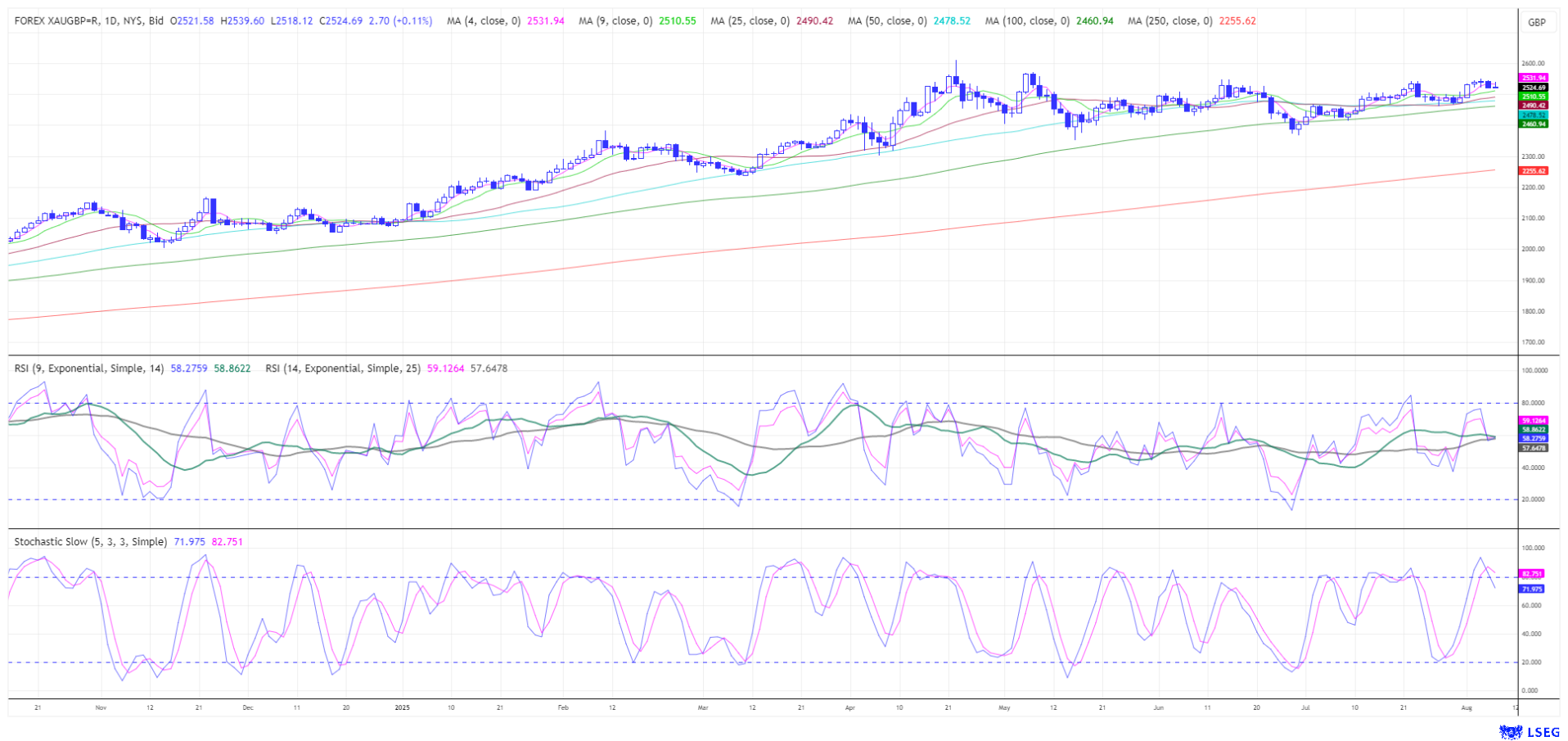This screenshot has height=741, width=1568.
Task: Select the MA (4, close, 0) legend
Action: [483, 21]
